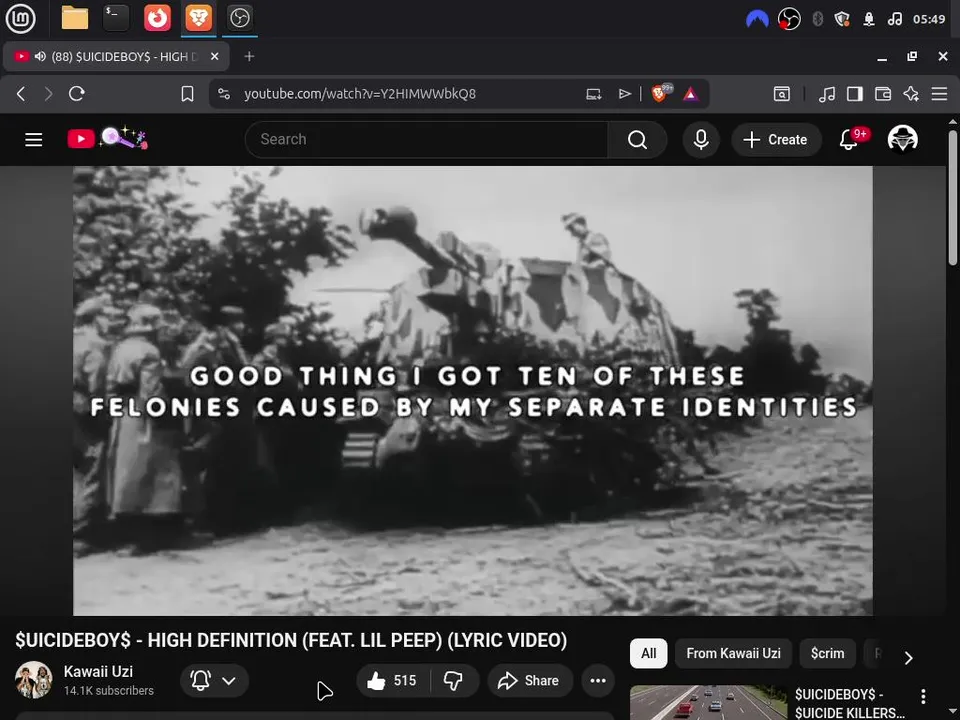Share this video
The image size is (960, 720).
click(530, 680)
